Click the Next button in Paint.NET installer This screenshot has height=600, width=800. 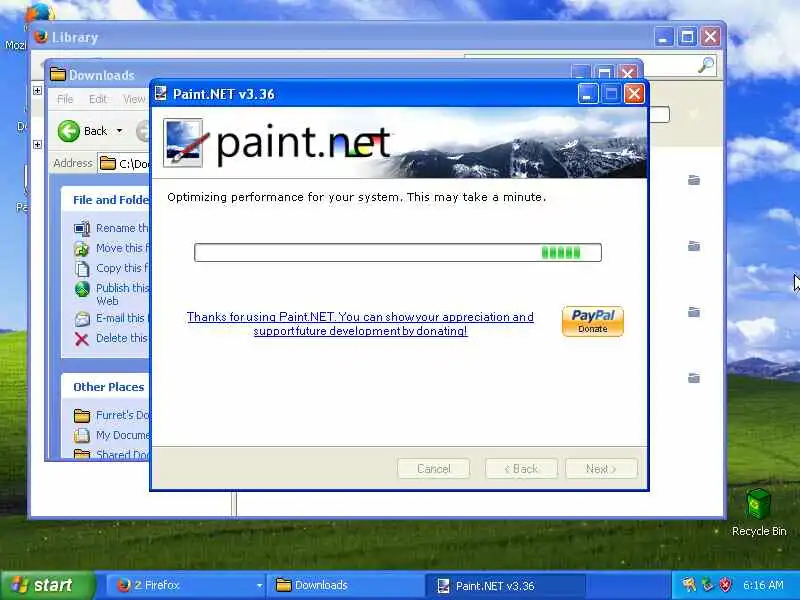coord(601,469)
